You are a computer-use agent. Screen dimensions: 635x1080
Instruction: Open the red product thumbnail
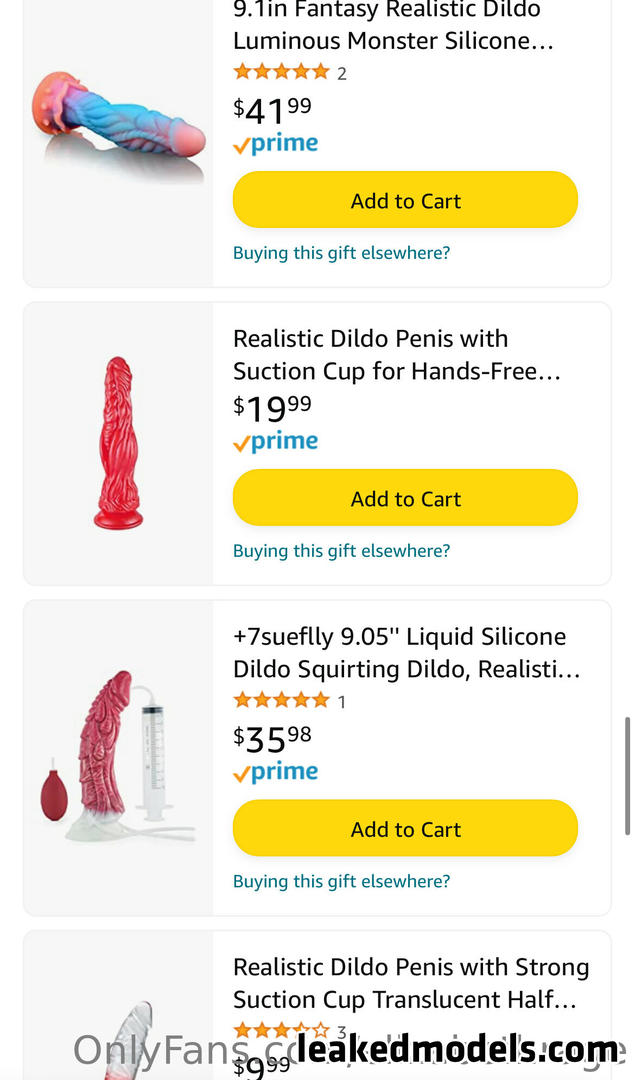pos(118,443)
